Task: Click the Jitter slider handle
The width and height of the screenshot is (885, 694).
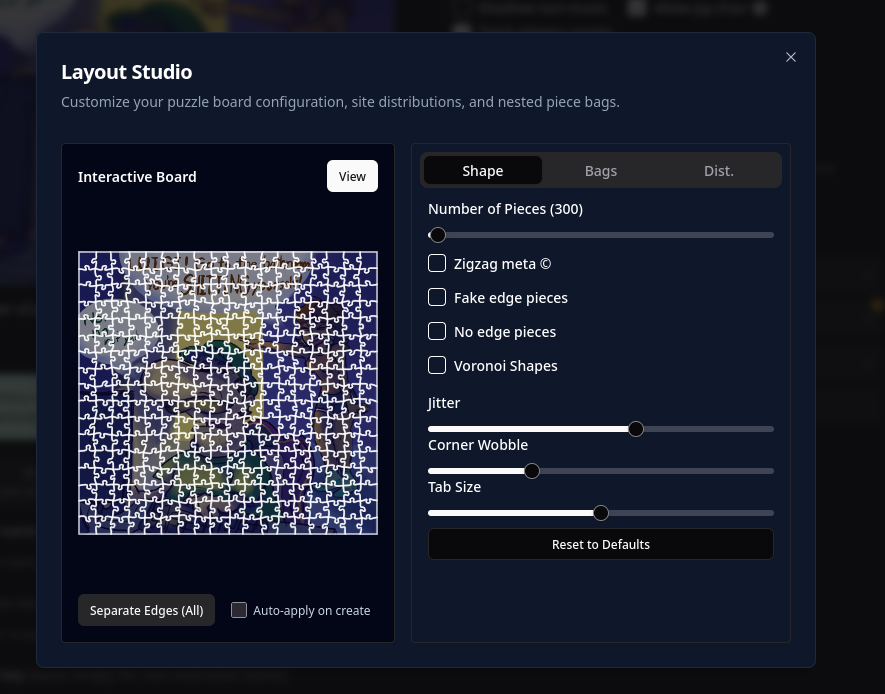Action: coord(636,429)
